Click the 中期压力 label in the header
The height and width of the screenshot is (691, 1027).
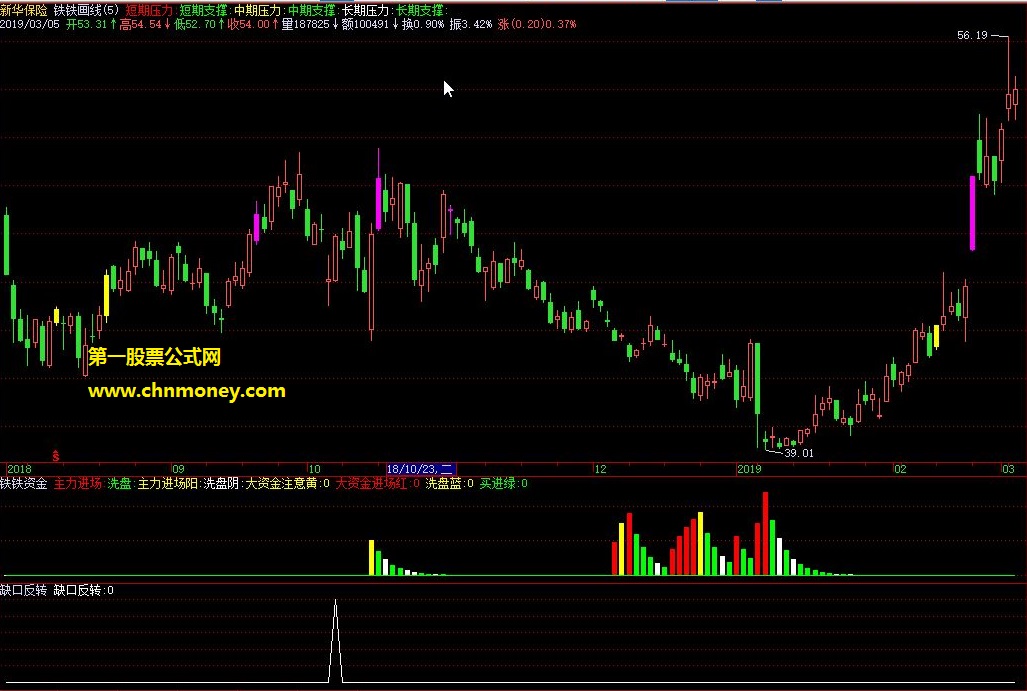tap(257, 10)
